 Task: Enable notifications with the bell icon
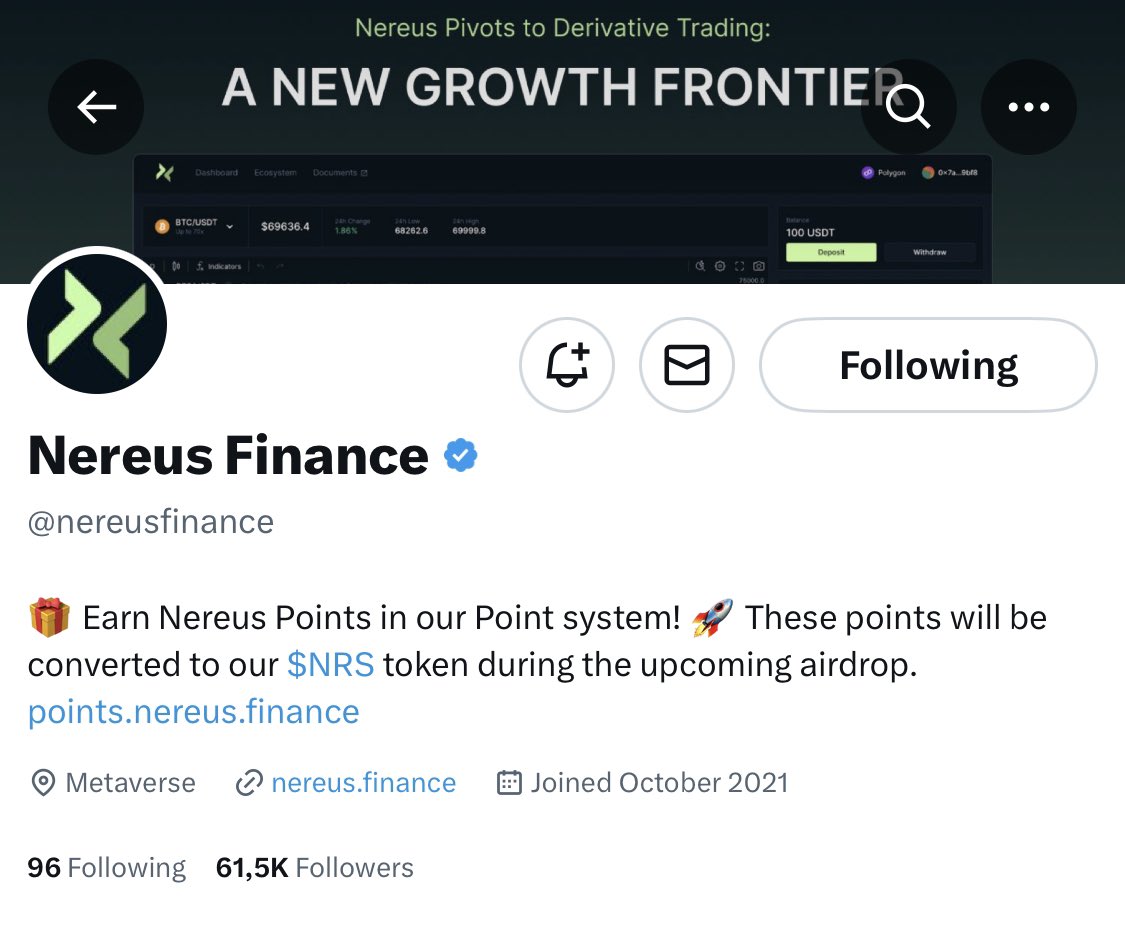pos(567,365)
